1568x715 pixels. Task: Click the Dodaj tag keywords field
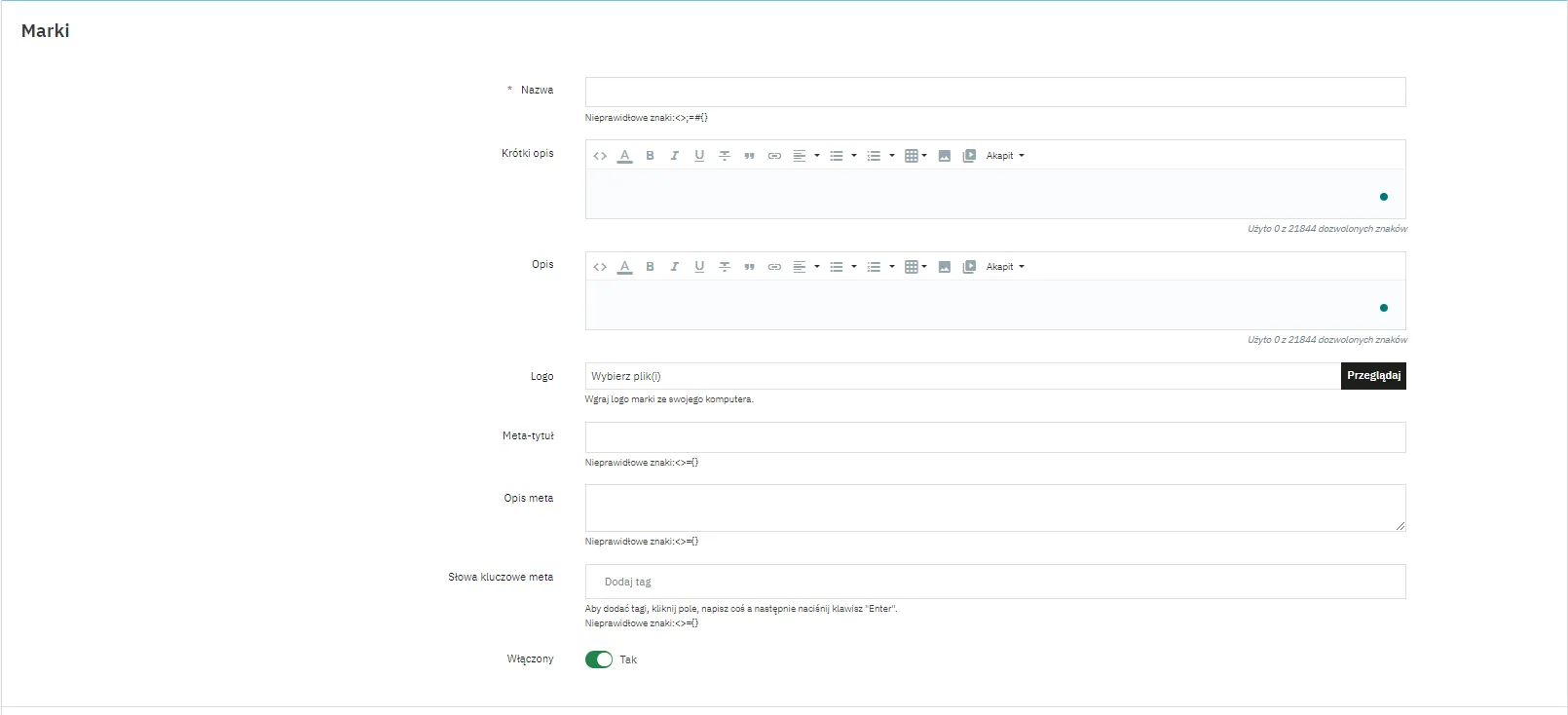[x=994, y=582]
